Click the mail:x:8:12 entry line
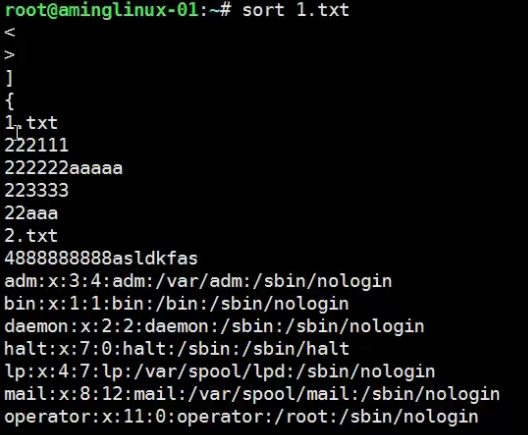528x435 pixels. point(252,395)
